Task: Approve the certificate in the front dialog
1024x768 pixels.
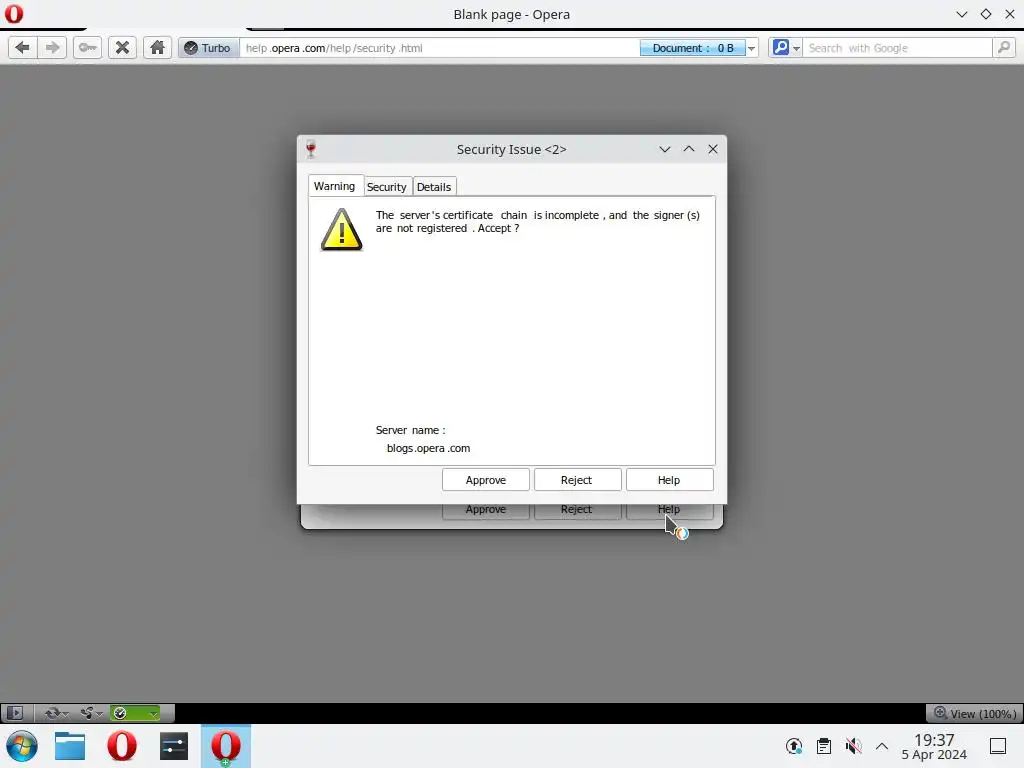Action: click(x=486, y=480)
